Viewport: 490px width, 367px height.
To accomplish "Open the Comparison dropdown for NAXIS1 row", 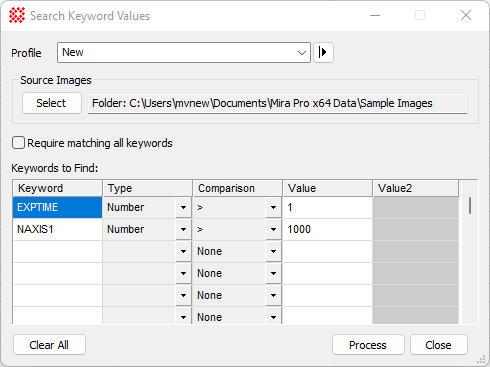I will coord(273,229).
